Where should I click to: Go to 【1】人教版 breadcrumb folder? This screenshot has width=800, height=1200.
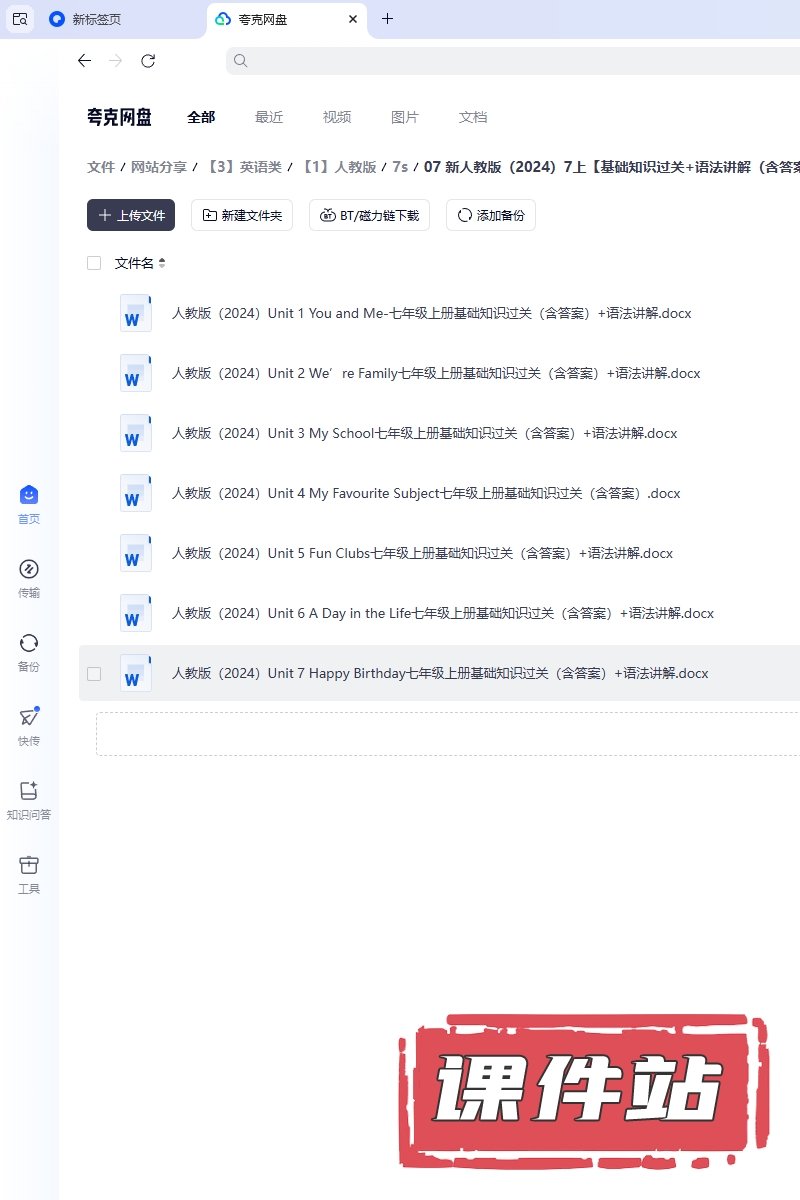338,167
